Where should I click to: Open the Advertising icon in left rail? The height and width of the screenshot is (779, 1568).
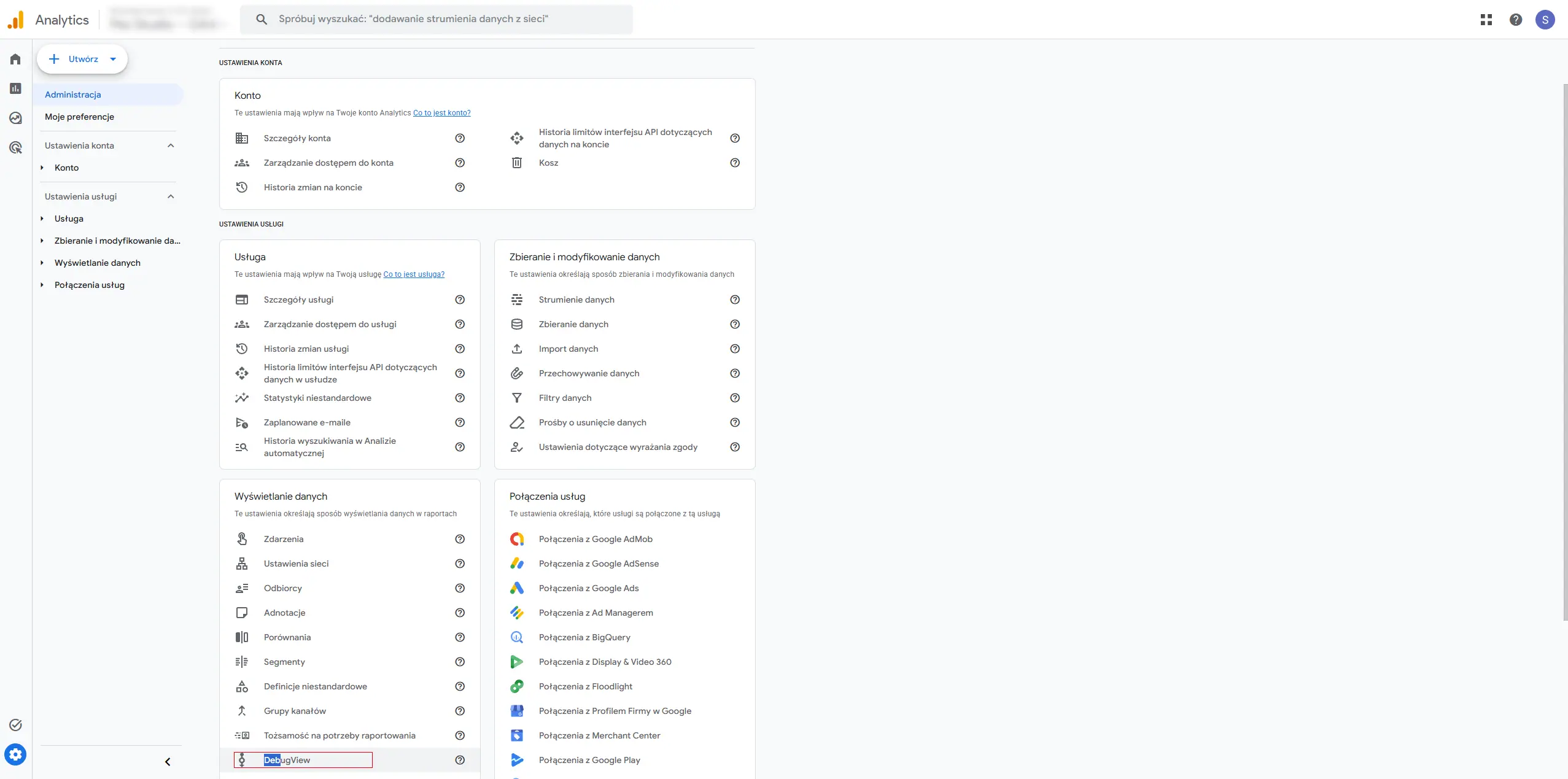[x=15, y=147]
